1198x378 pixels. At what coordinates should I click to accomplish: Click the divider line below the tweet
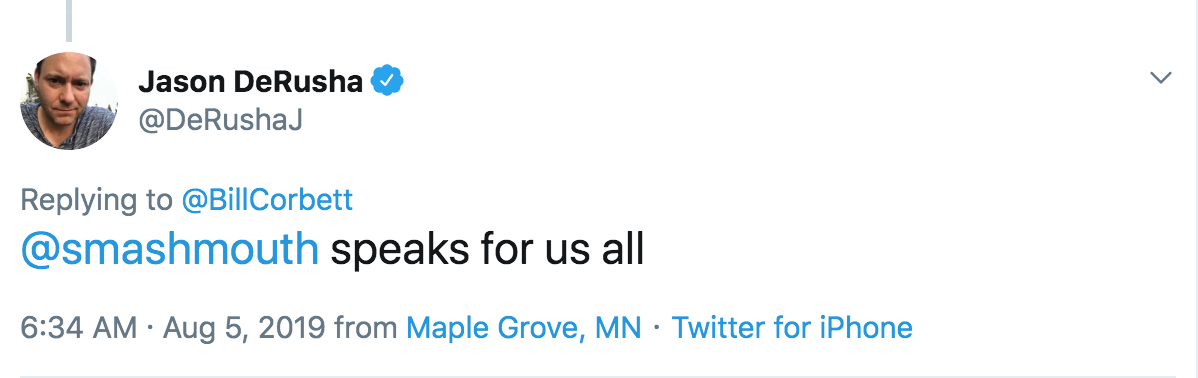(599, 376)
